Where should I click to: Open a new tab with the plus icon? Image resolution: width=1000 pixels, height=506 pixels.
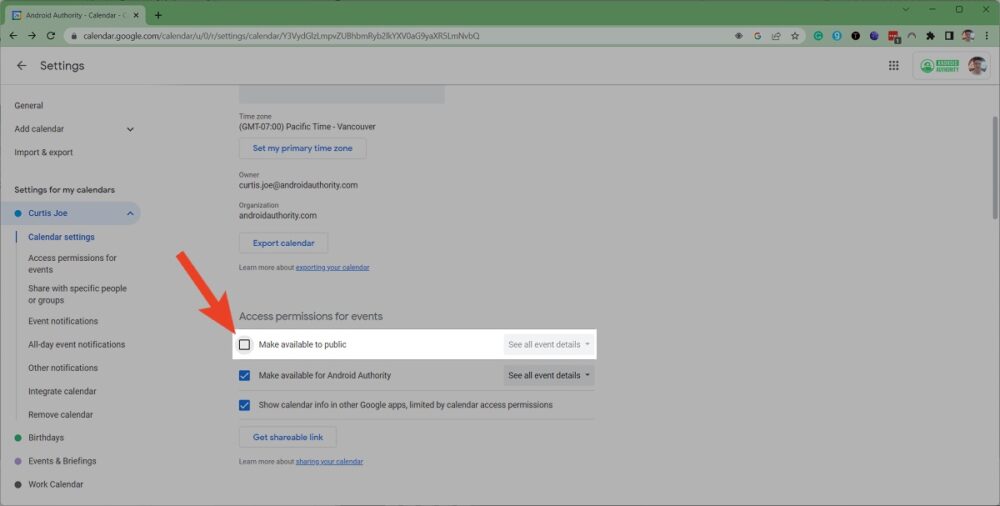pyautogui.click(x=158, y=15)
